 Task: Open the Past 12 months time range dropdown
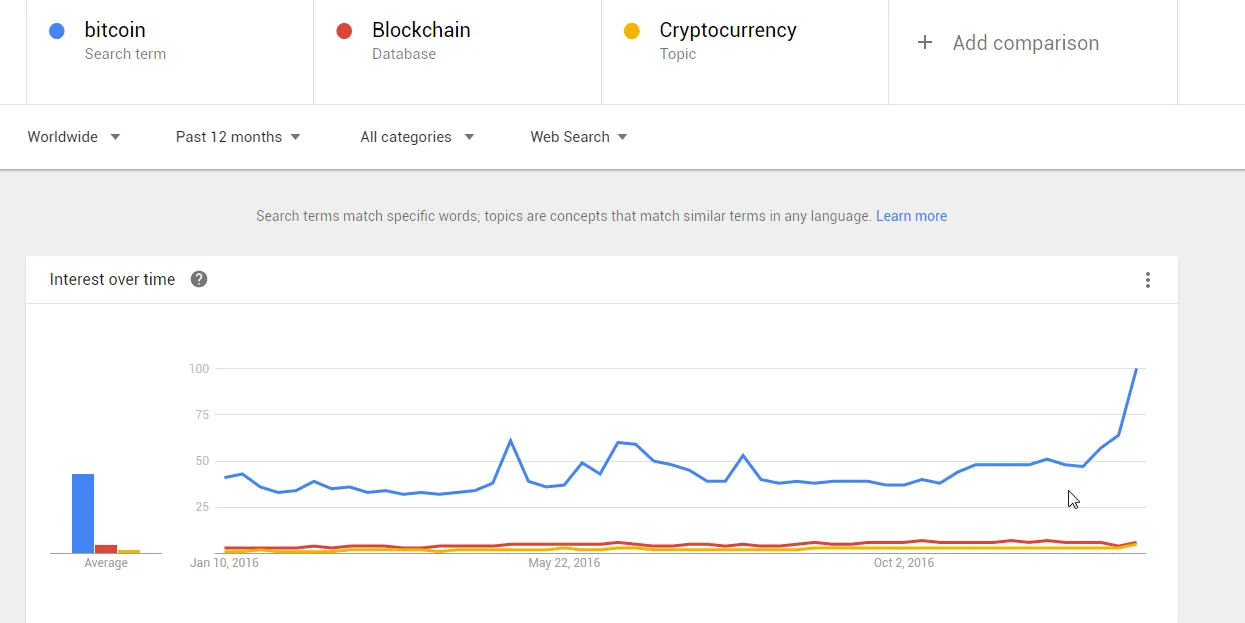coord(238,137)
